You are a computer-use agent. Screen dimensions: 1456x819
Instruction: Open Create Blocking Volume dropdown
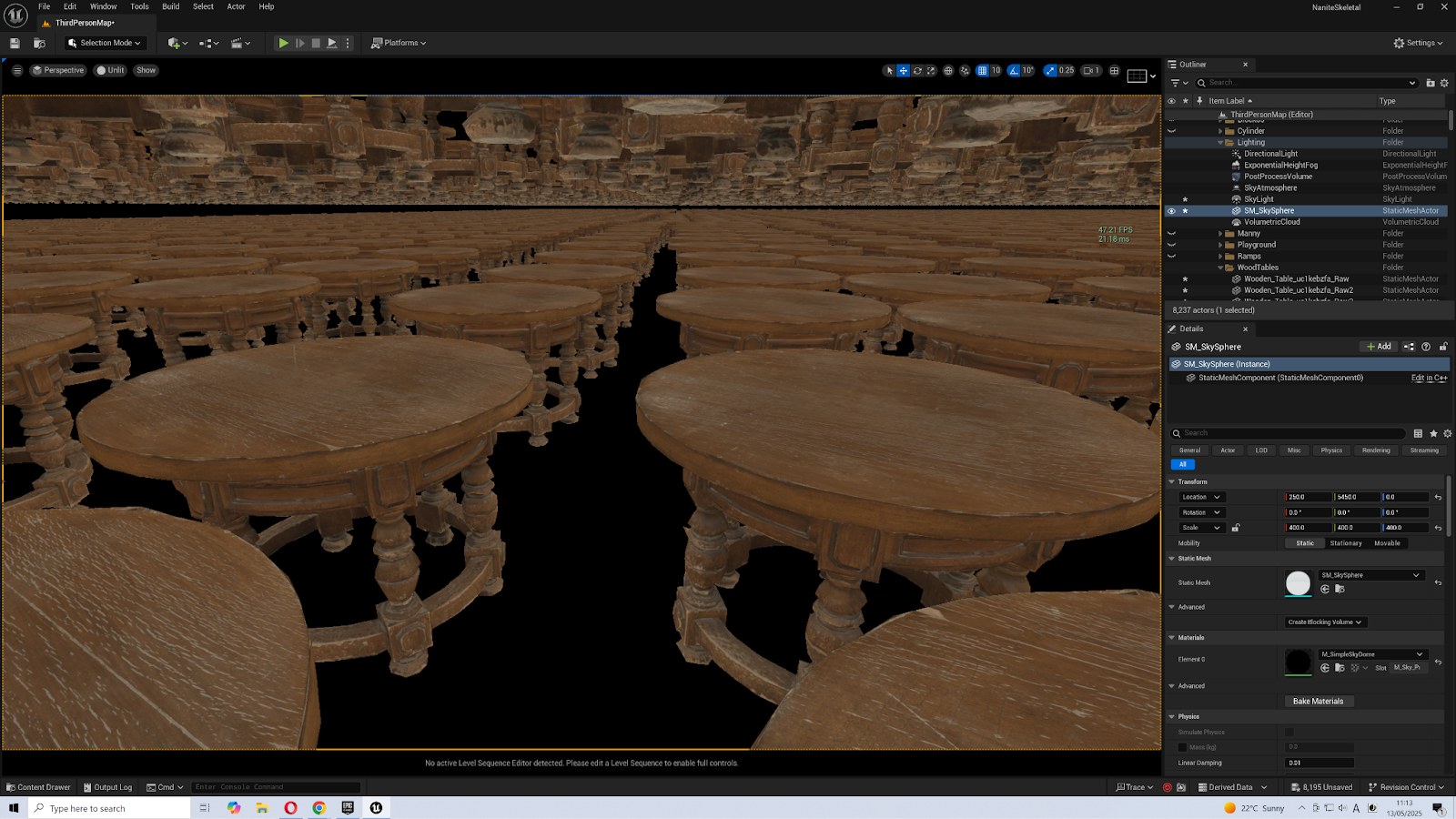tap(1325, 622)
